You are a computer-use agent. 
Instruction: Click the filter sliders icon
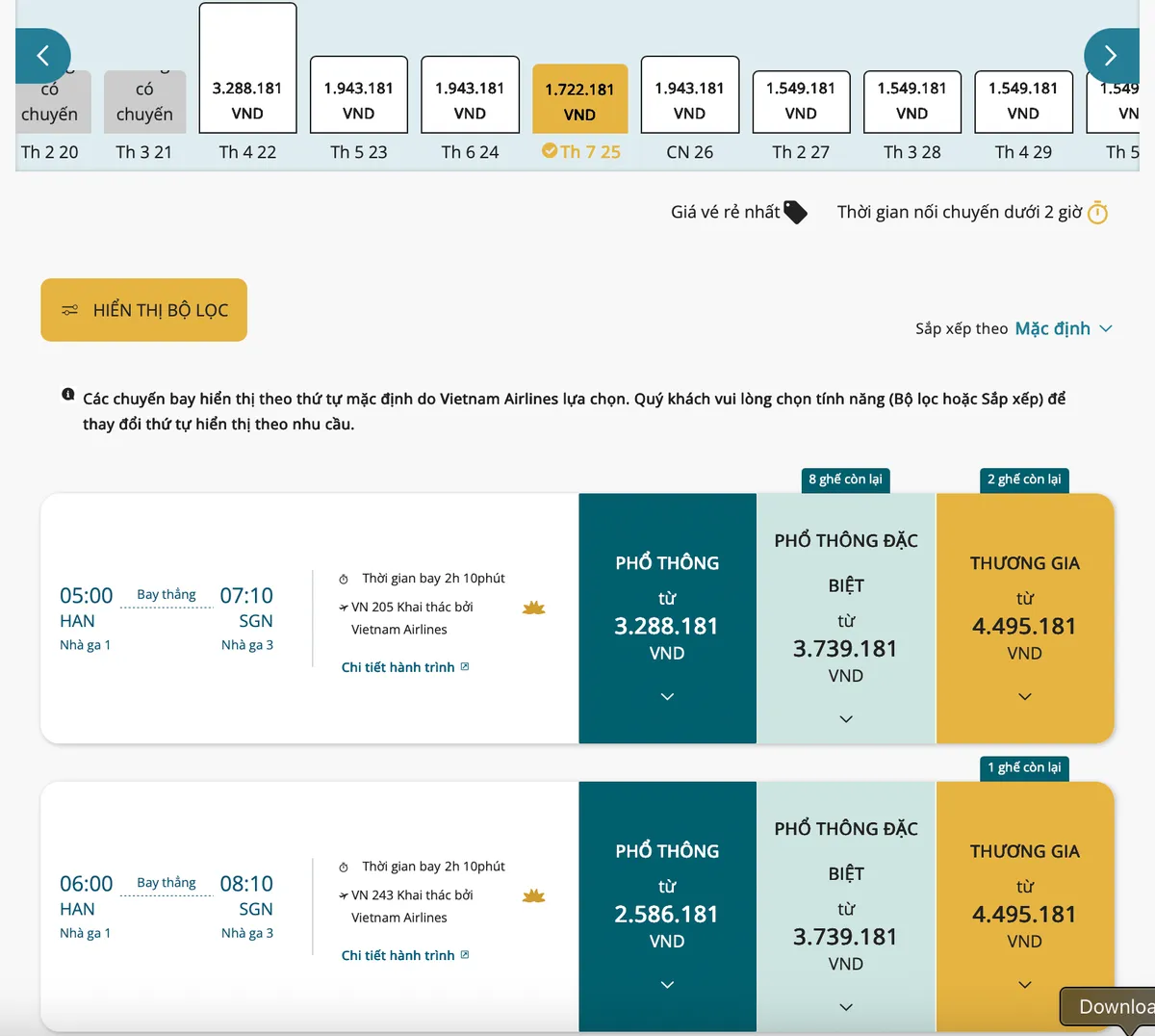tap(70, 310)
